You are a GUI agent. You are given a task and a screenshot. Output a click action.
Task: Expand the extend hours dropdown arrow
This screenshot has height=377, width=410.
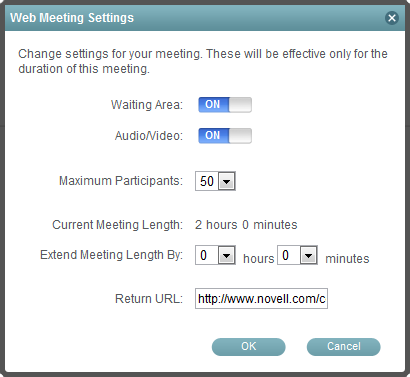click(x=227, y=255)
